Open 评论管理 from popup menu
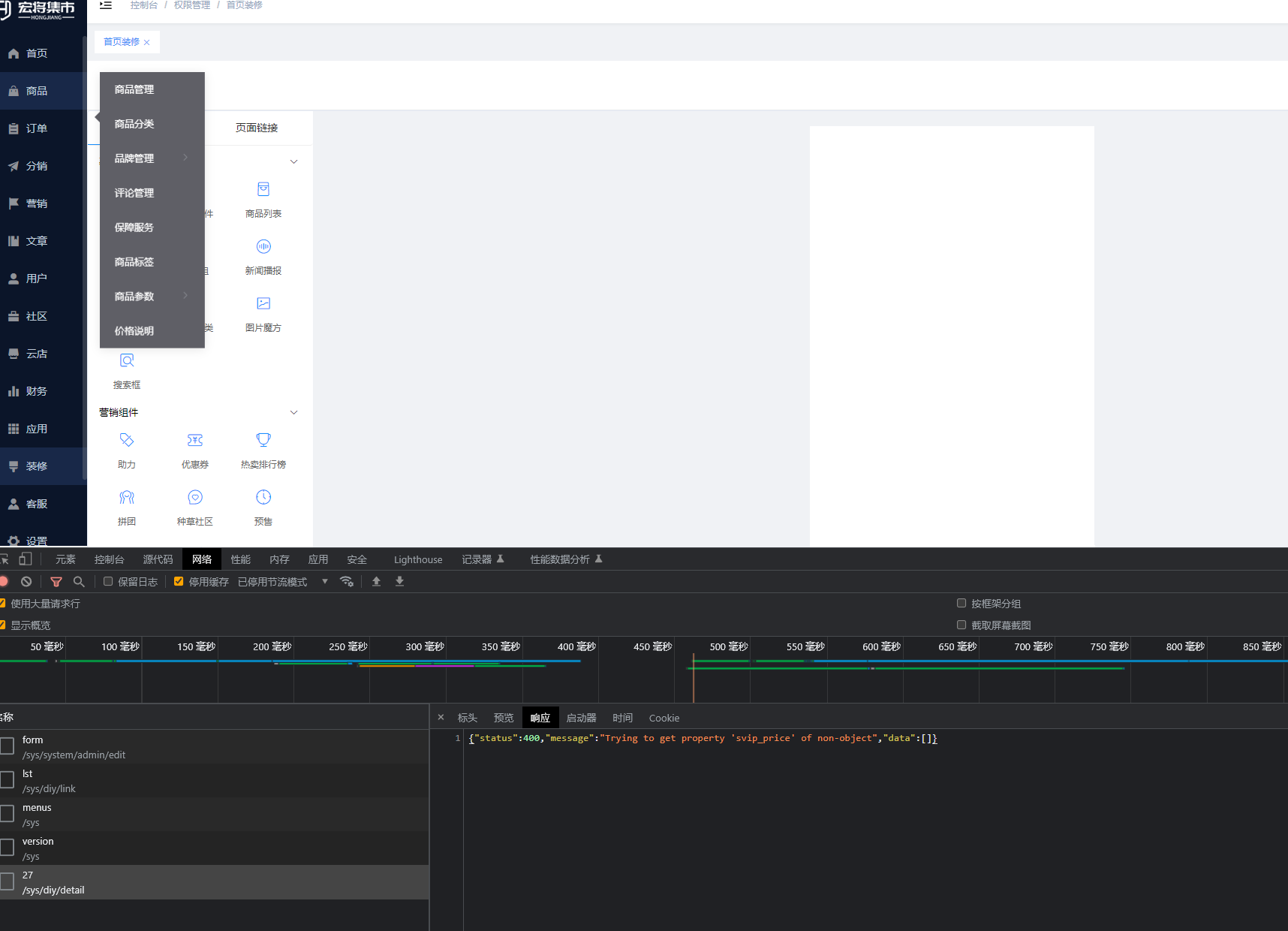1288x931 pixels. coord(152,193)
